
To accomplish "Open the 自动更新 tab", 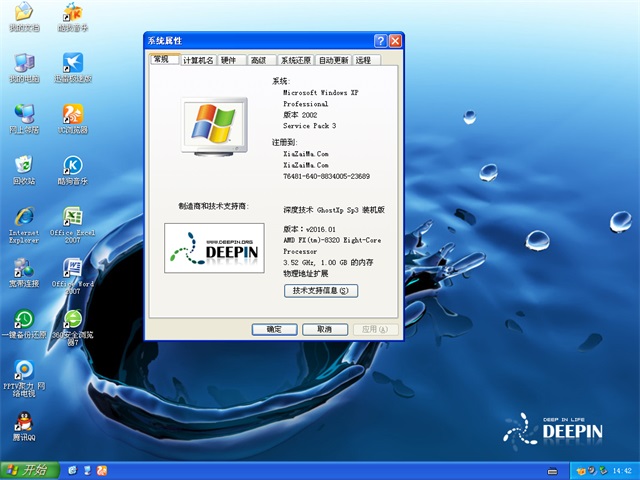I will click(333, 60).
